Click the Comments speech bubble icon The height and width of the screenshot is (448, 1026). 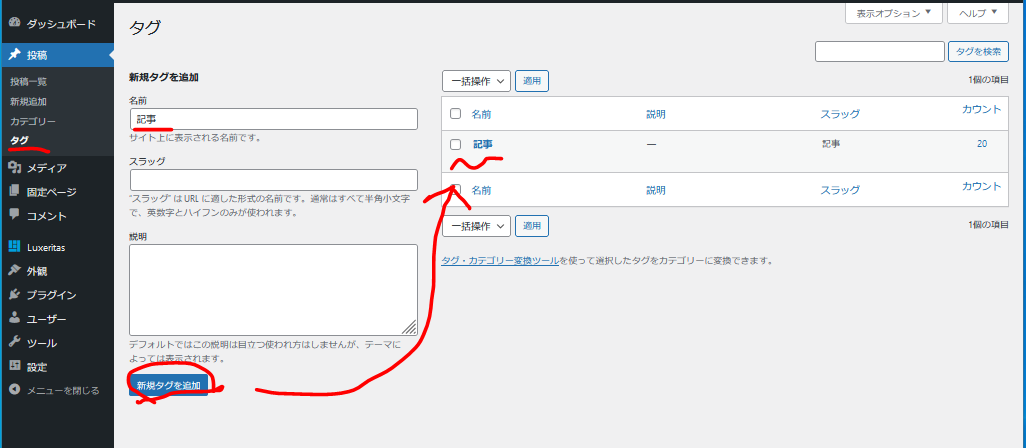pos(14,215)
